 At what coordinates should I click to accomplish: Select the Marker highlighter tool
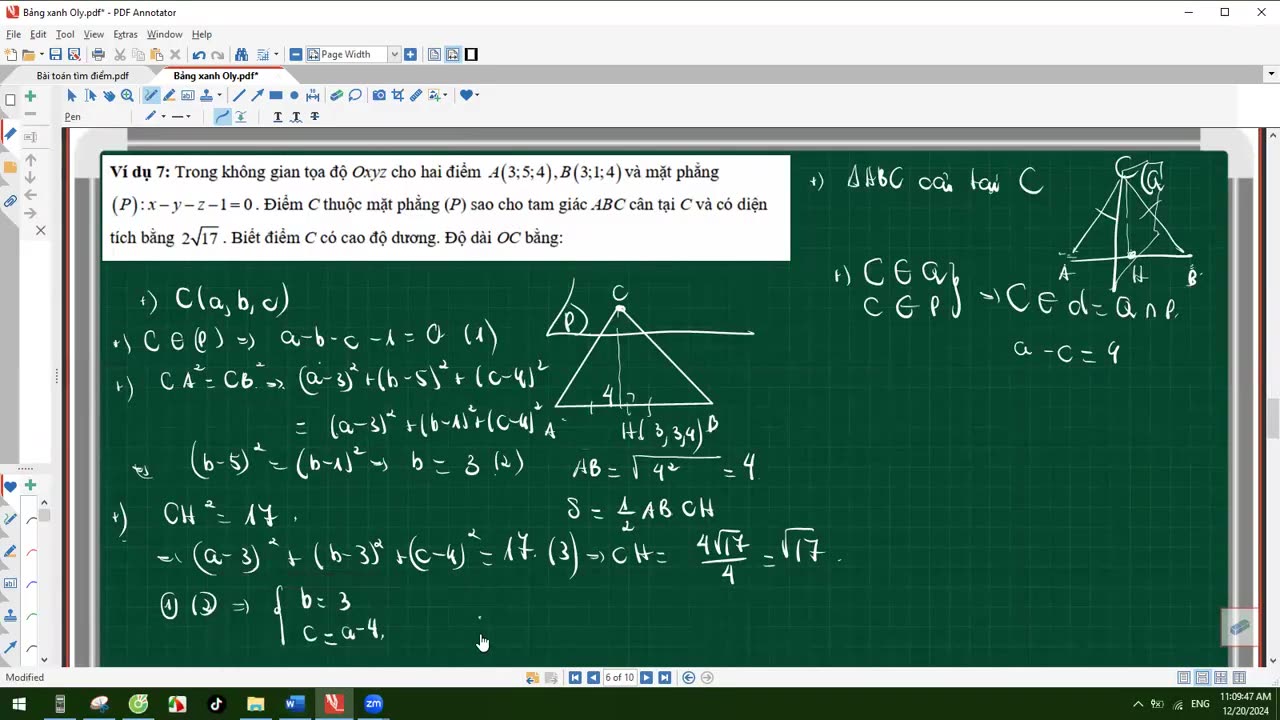pyautogui.click(x=169, y=95)
